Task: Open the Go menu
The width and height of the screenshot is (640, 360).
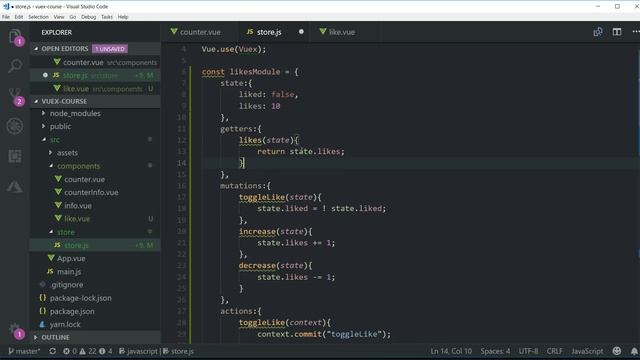Action: [73, 17]
